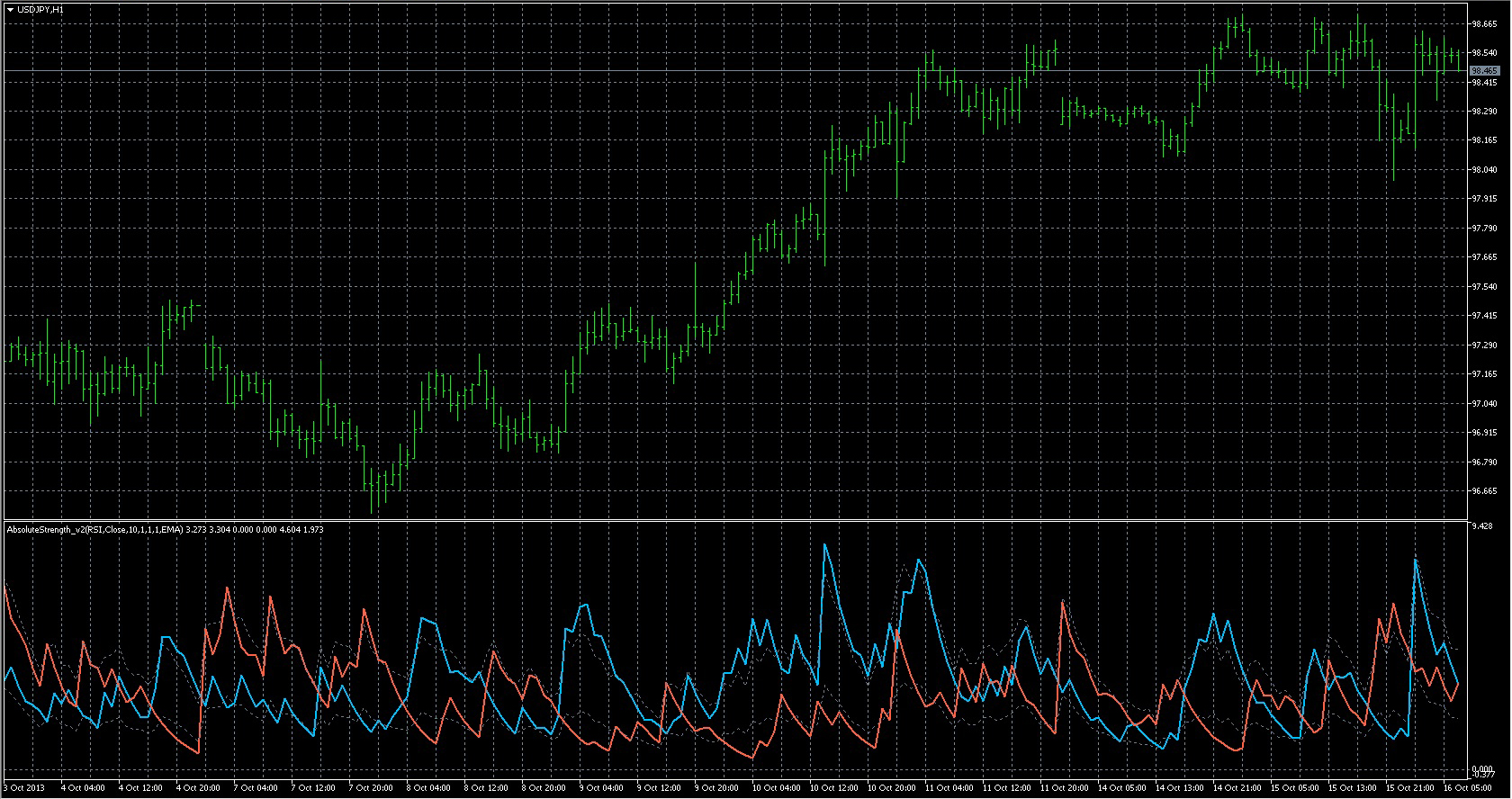Click the 4 Oct 20:00 time label
The height and width of the screenshot is (799, 1512).
coord(198,788)
